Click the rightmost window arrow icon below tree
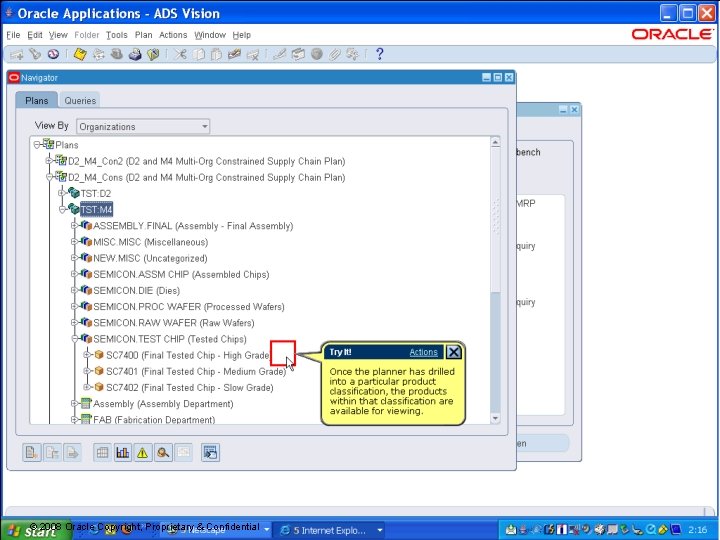The height and width of the screenshot is (540, 720). [210, 453]
